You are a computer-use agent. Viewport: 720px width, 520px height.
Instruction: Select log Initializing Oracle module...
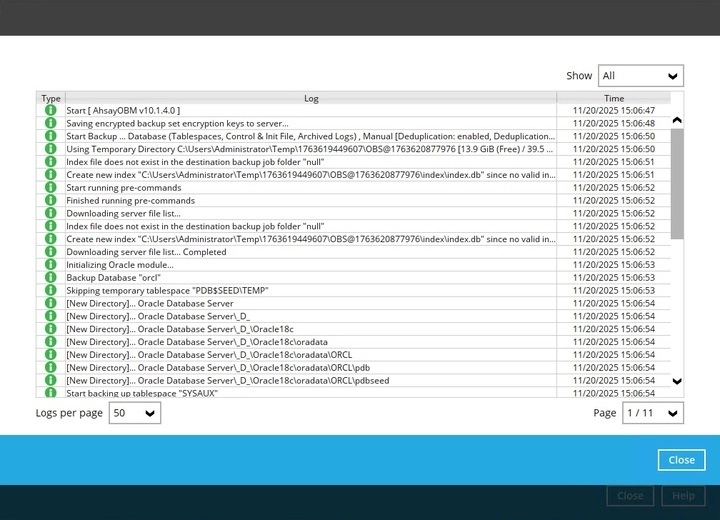point(120,265)
